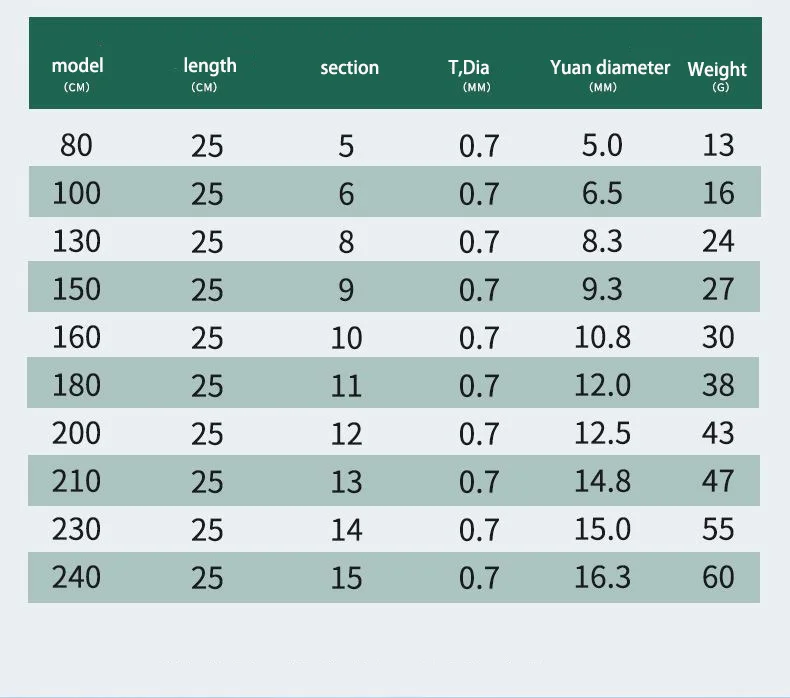790x698 pixels.
Task: Select model 230 cell
Action: 76,529
